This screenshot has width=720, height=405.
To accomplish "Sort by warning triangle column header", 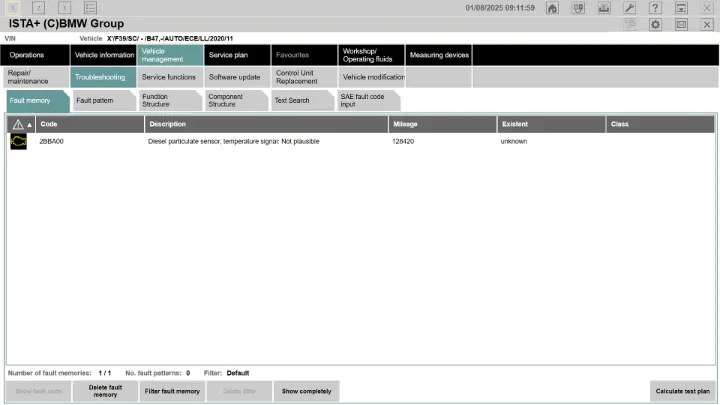I will click(21, 124).
